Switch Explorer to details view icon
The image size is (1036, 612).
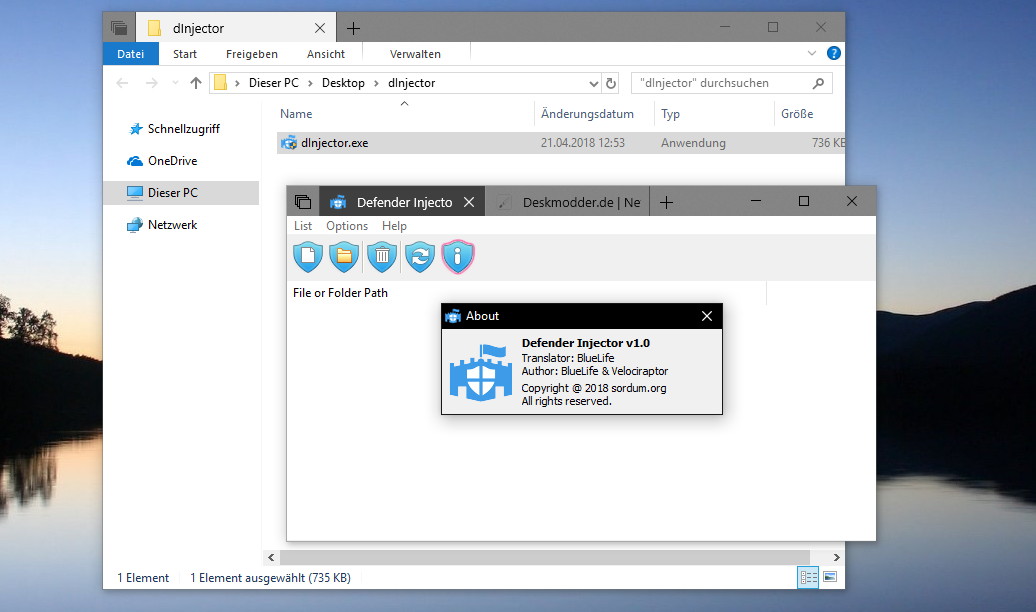(808, 578)
